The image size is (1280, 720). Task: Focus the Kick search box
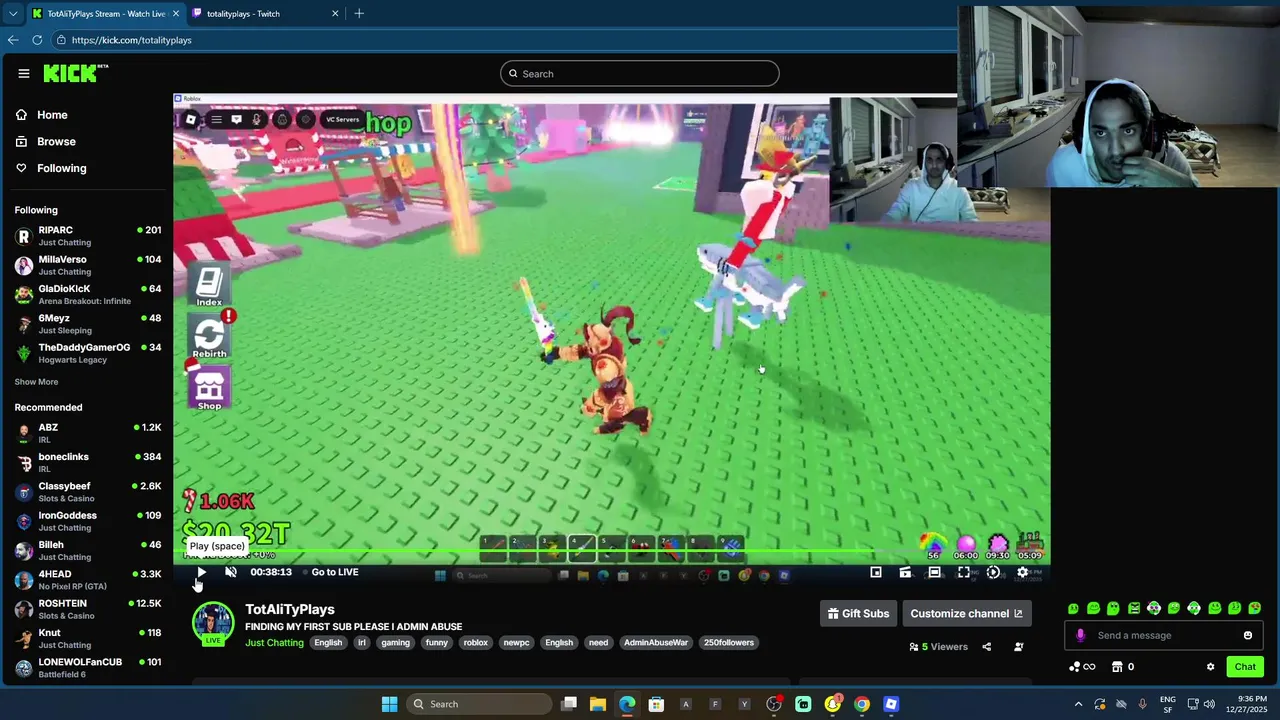(x=640, y=73)
